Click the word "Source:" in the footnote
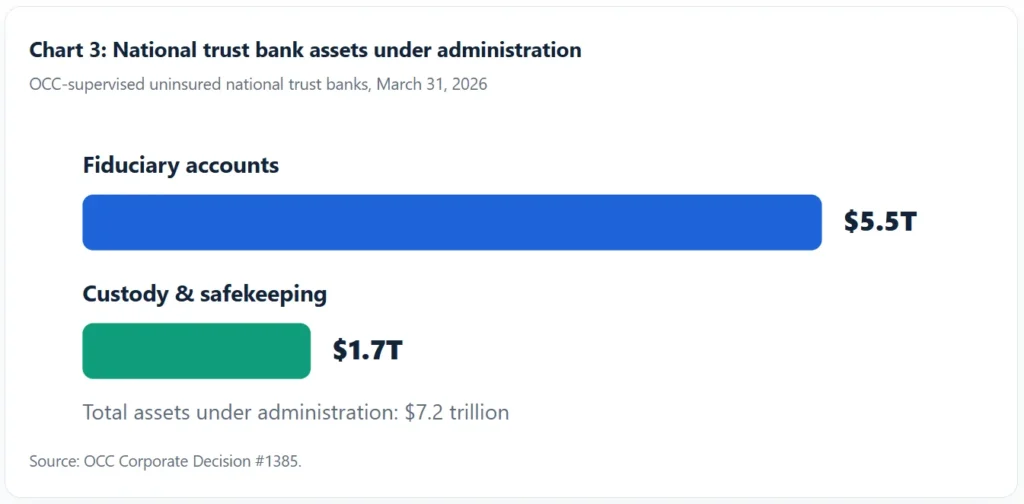This screenshot has width=1024, height=504. coord(55,462)
